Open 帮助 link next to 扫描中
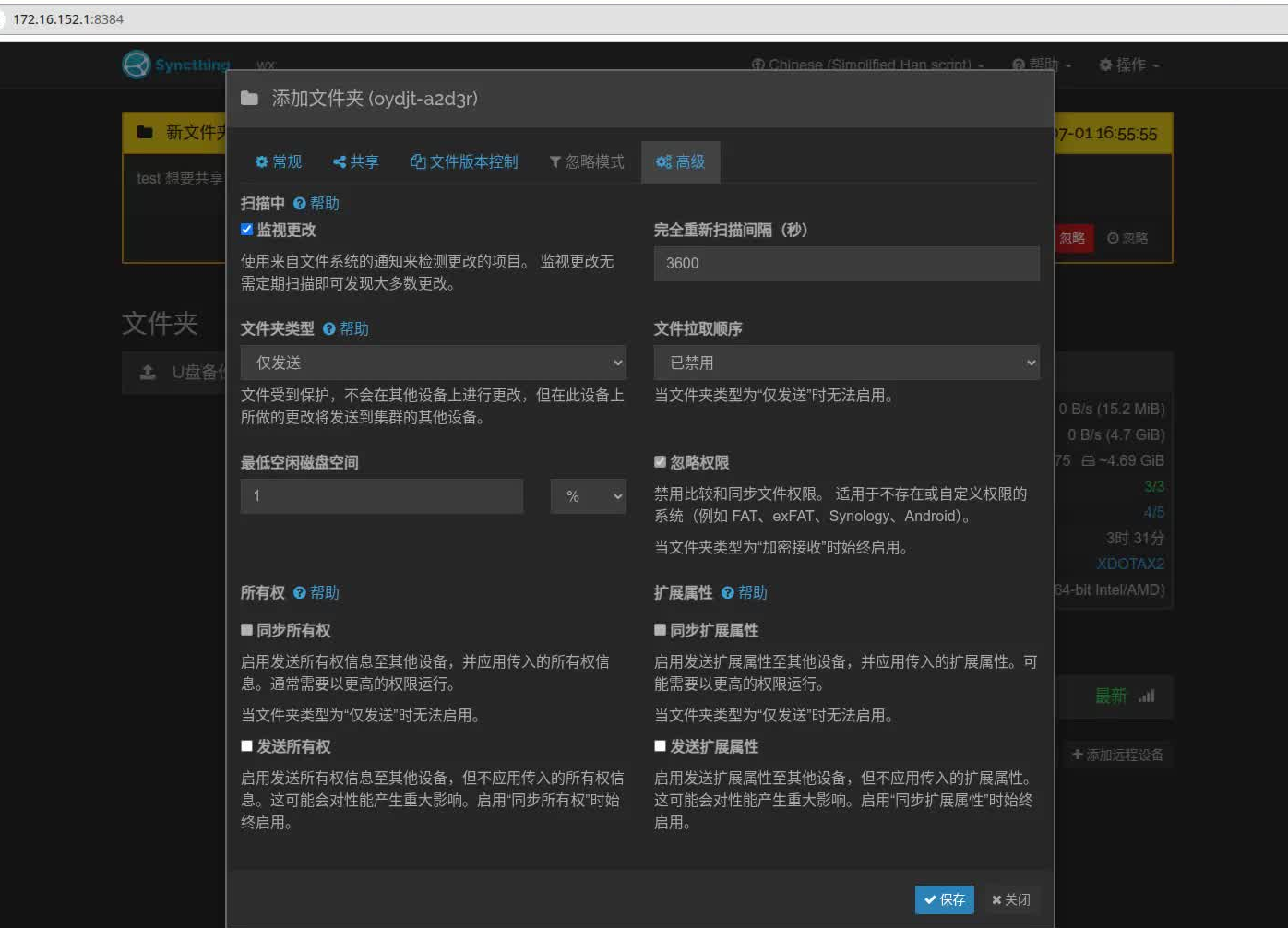Screen dimensions: 1288x928 tap(316, 203)
